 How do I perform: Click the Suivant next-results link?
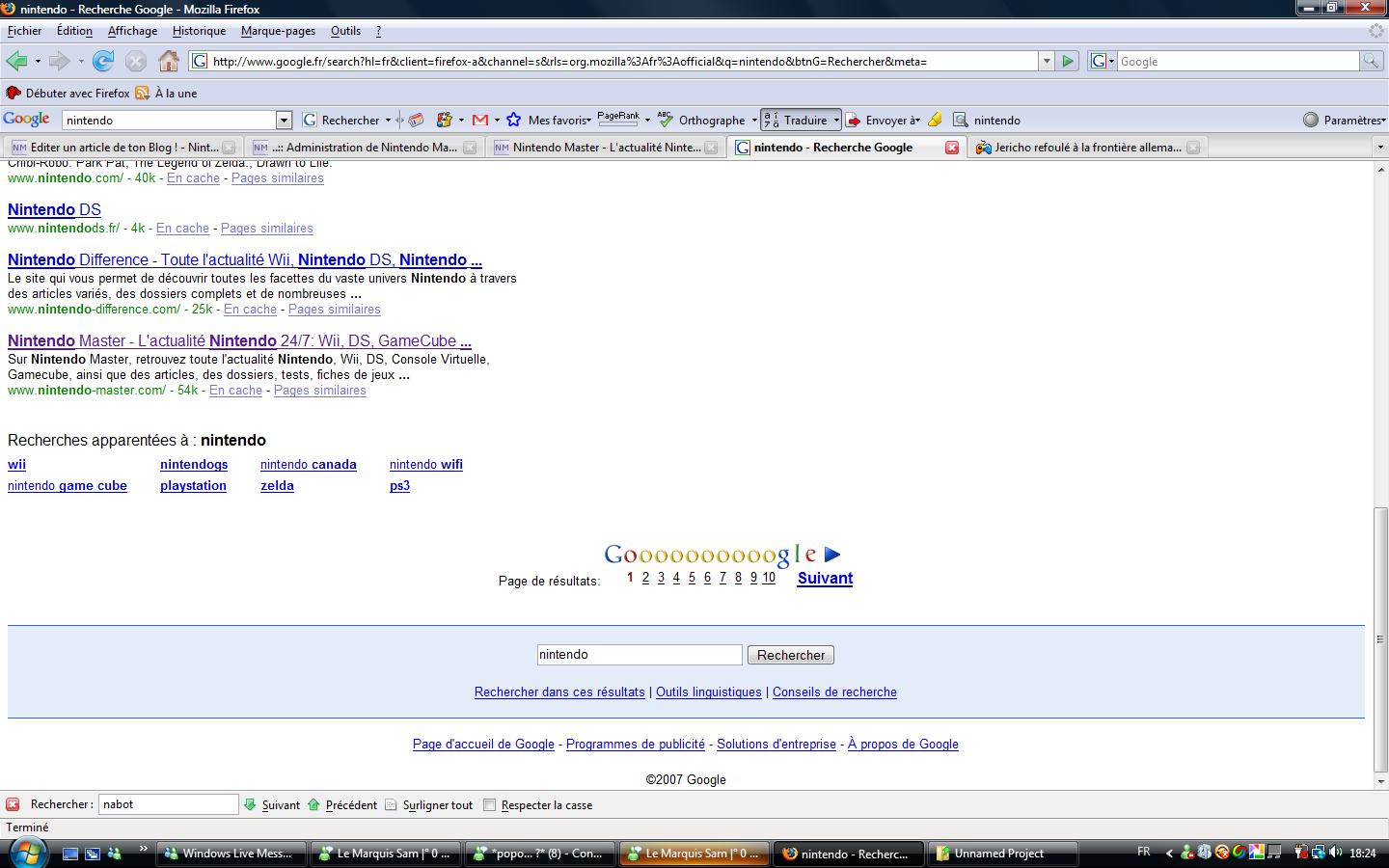(825, 579)
